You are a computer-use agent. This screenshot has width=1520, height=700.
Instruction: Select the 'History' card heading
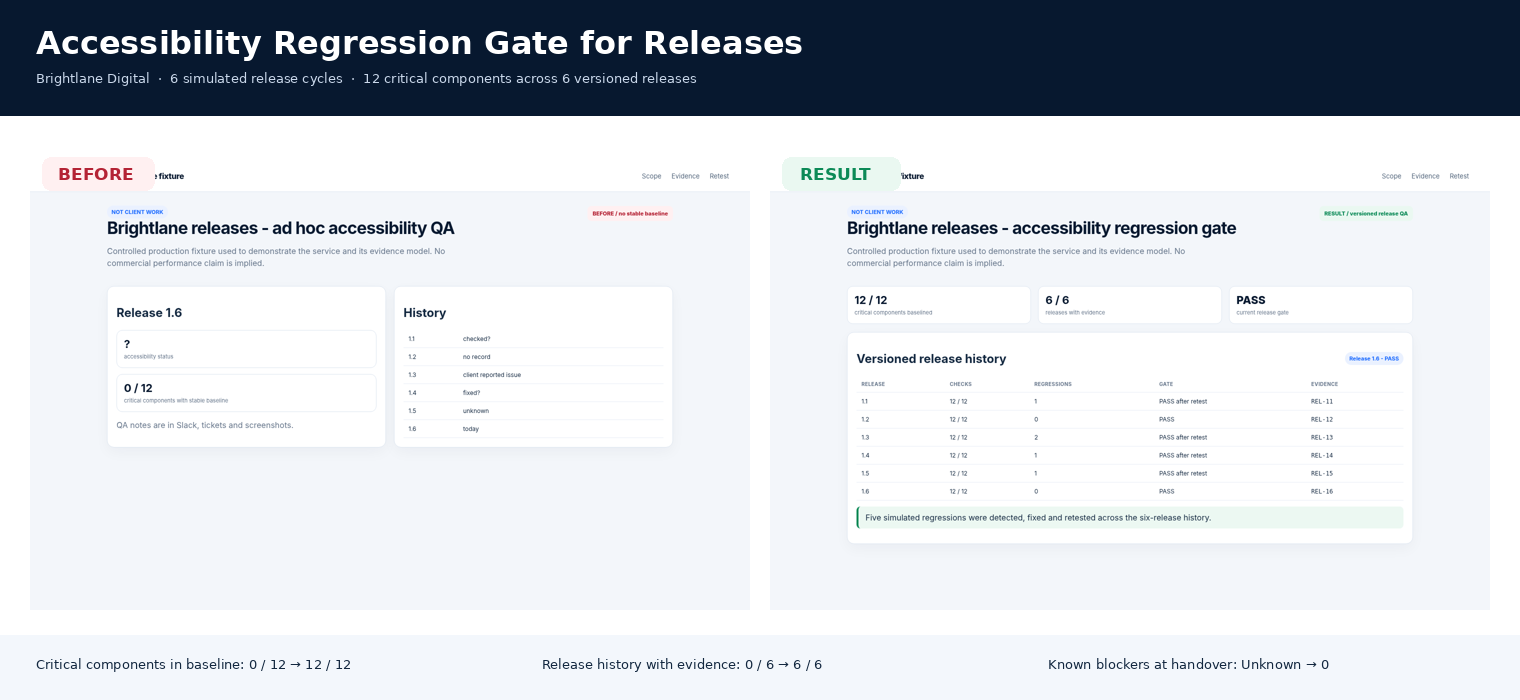(424, 313)
